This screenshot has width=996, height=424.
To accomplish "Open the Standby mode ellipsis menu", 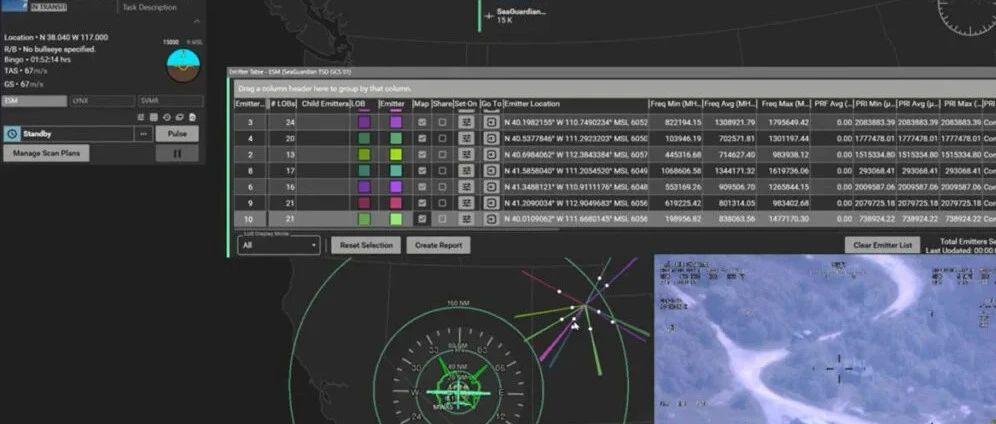I will click(143, 134).
